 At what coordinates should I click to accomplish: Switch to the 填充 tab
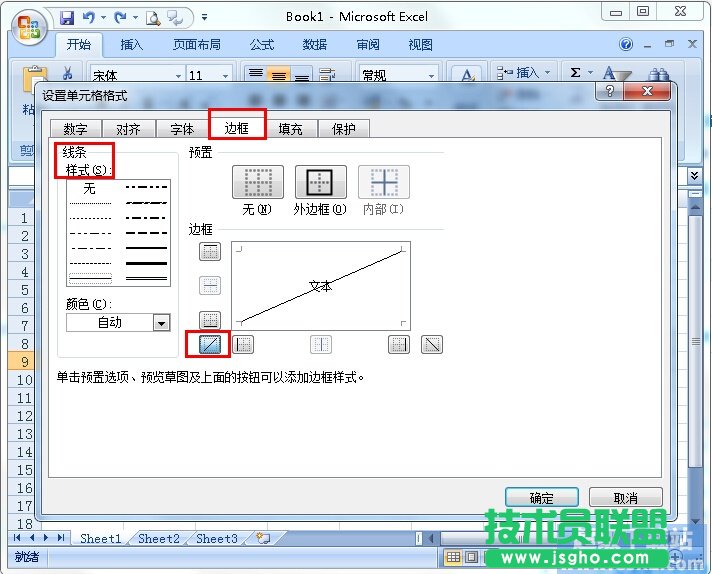pos(291,129)
